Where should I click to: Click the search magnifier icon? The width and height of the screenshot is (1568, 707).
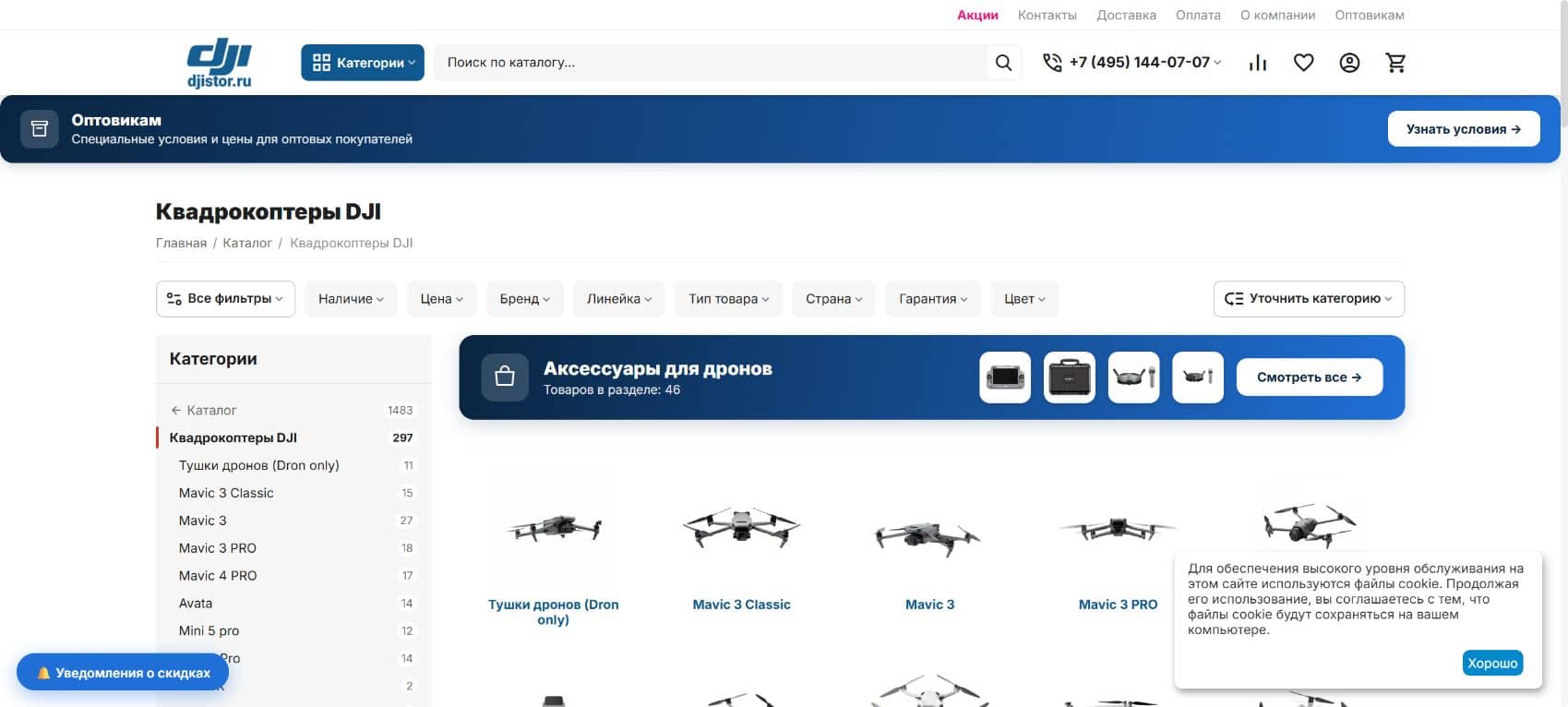[1003, 63]
